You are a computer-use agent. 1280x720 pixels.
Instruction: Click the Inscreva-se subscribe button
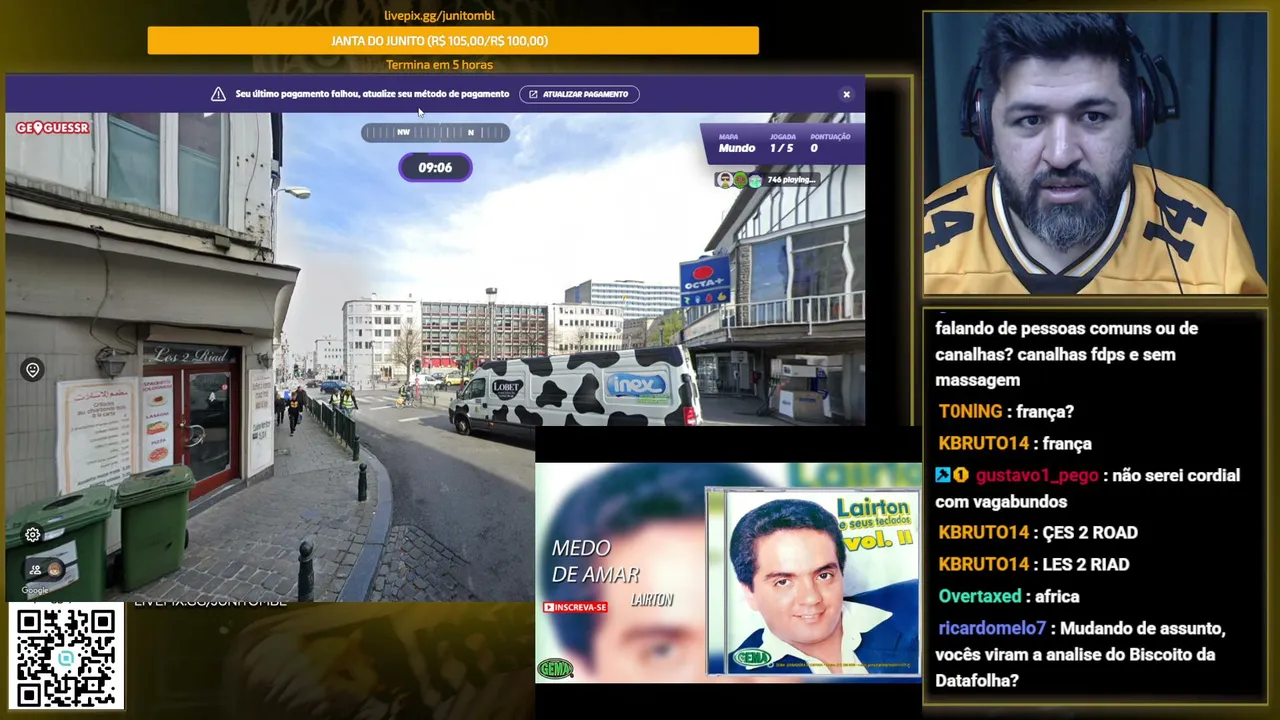click(575, 607)
